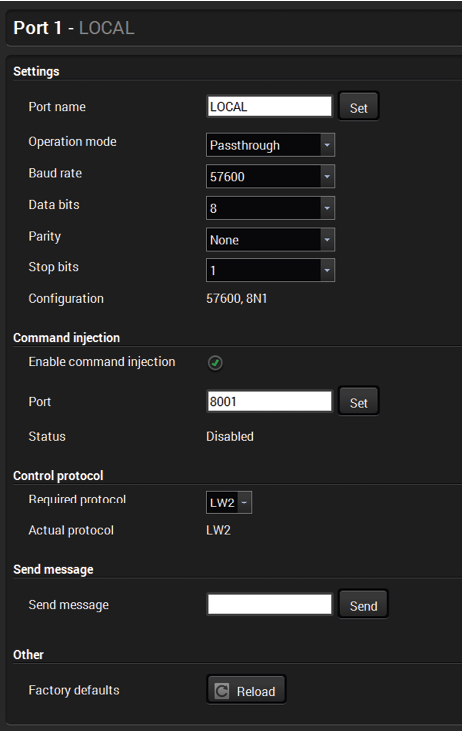
Task: Open the Data bits dropdown arrow
Action: (327, 208)
